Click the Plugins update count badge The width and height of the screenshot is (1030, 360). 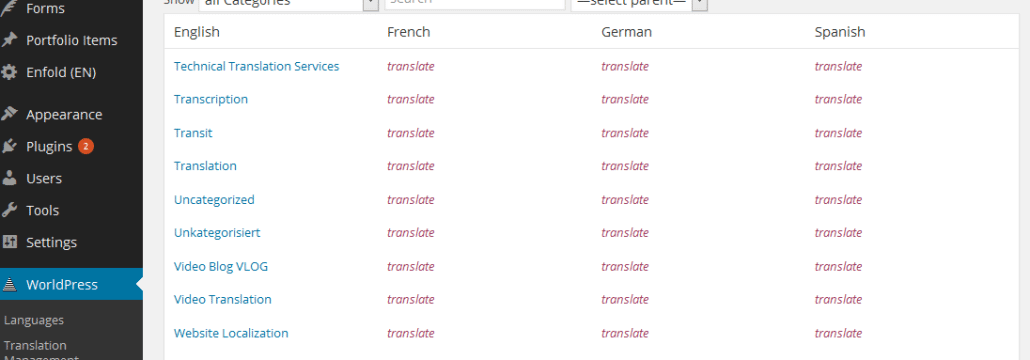[85, 146]
